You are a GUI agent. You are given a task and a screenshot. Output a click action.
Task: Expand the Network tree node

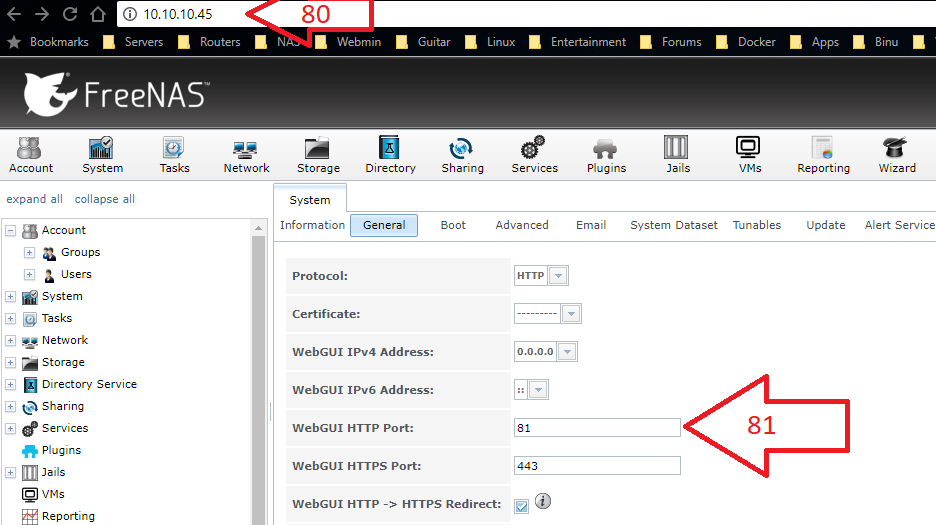pyautogui.click(x=10, y=340)
